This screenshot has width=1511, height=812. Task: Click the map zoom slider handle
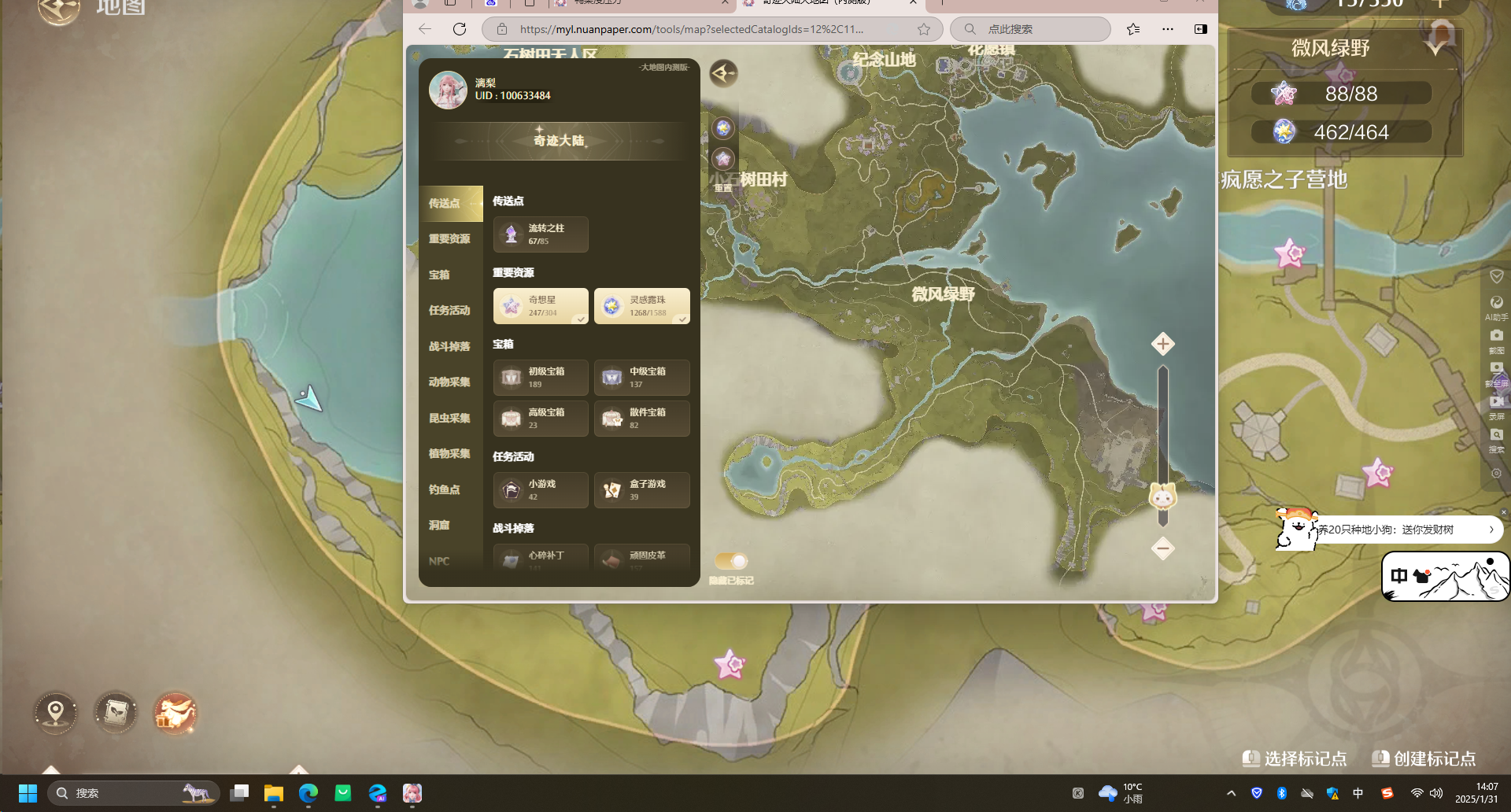(x=1162, y=496)
